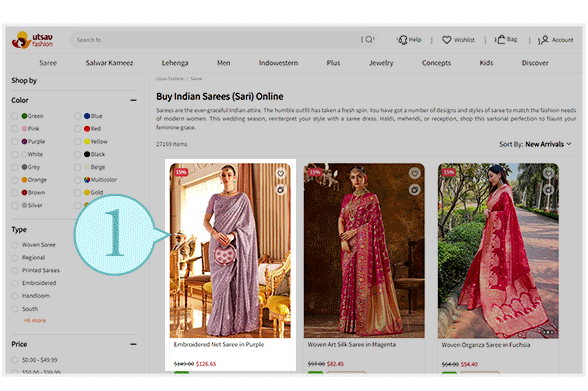Click the 15% badge on purple saree

coord(181,172)
